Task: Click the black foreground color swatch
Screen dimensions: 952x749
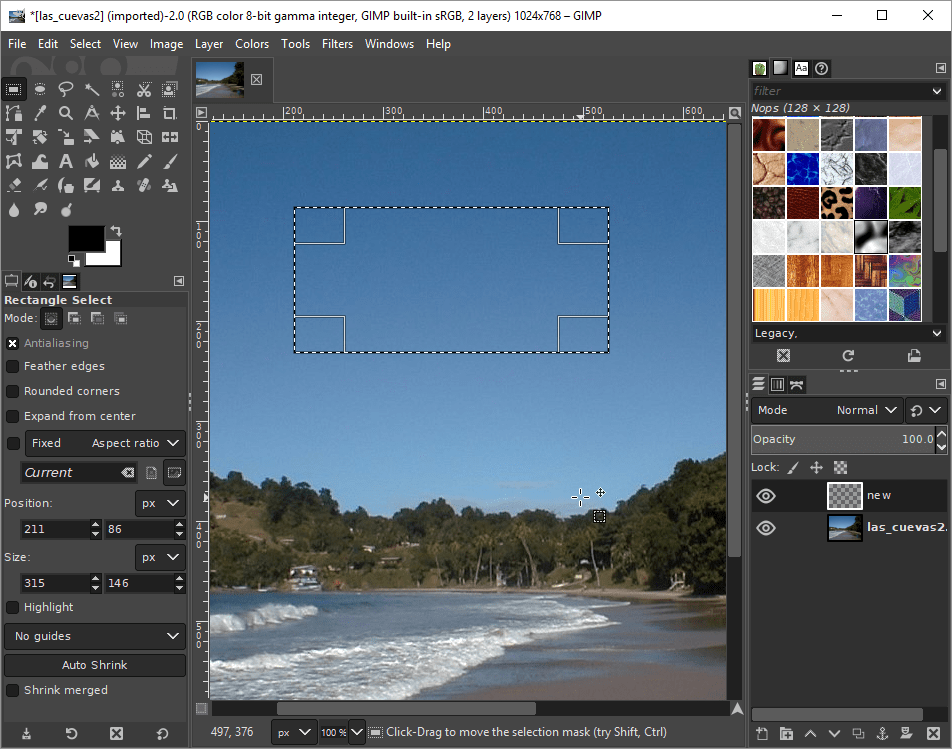Action: [85, 238]
